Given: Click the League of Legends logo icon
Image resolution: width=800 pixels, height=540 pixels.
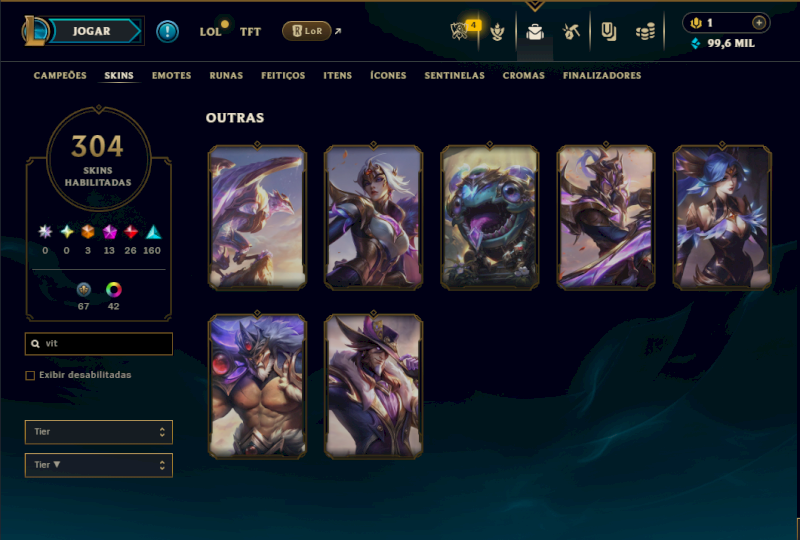Looking at the screenshot, I should coord(35,31).
